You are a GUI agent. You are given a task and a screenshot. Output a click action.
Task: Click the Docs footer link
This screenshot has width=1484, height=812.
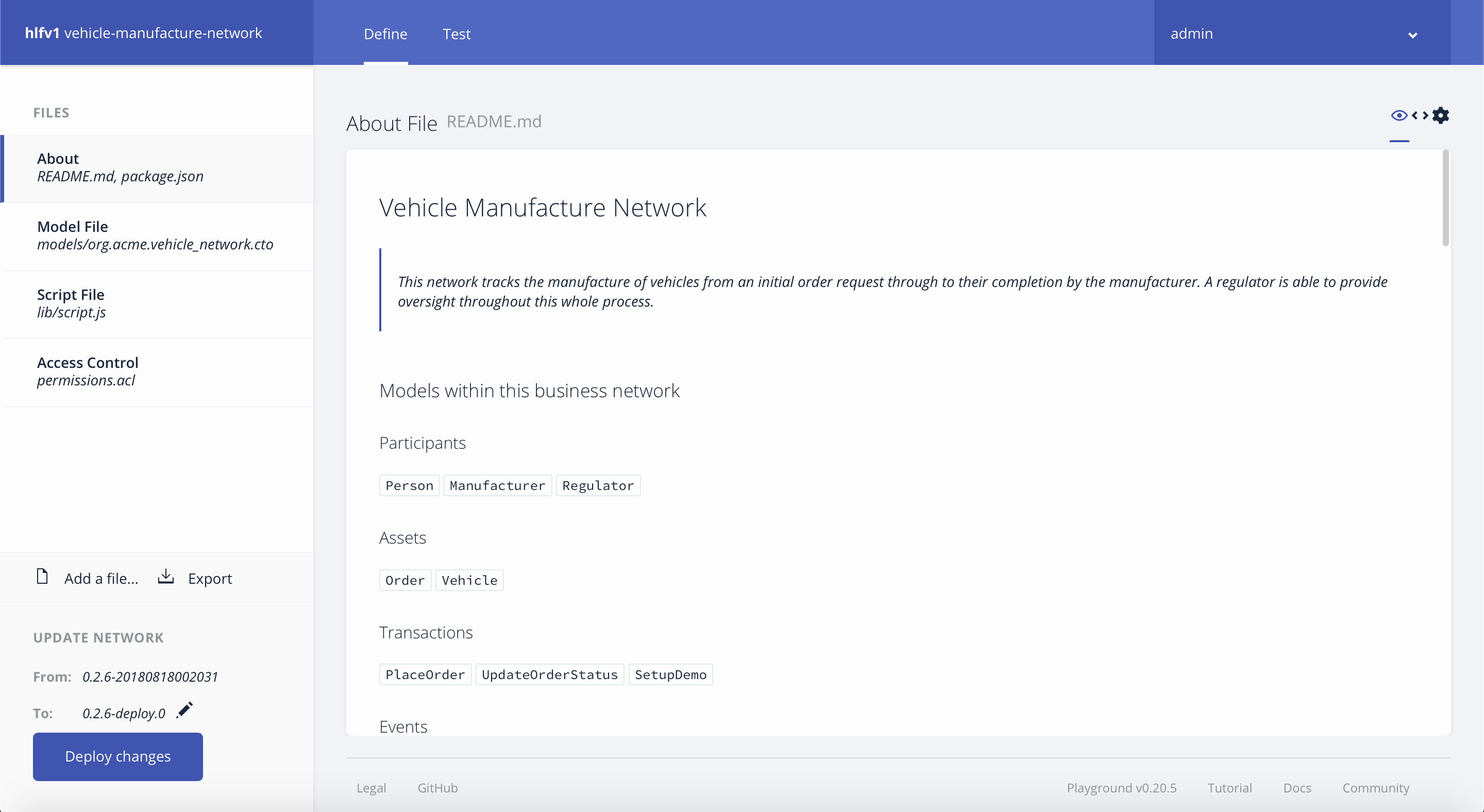[1297, 787]
